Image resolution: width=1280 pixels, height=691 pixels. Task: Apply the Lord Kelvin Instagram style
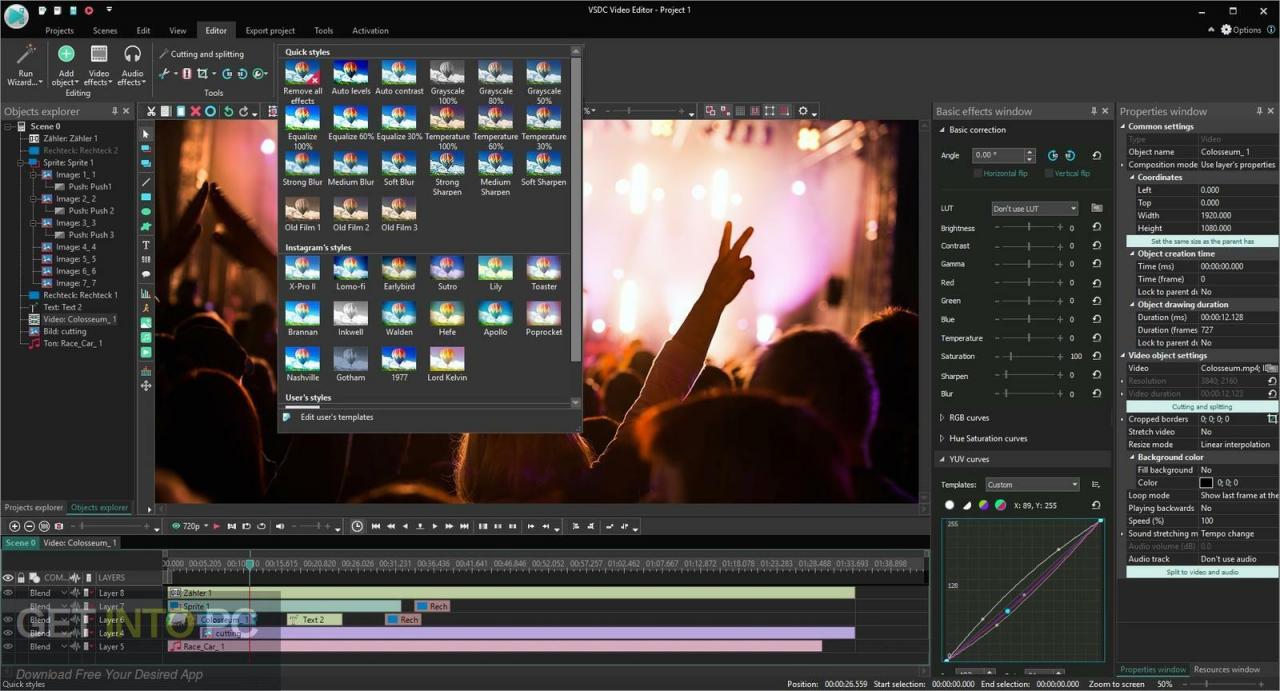point(447,365)
